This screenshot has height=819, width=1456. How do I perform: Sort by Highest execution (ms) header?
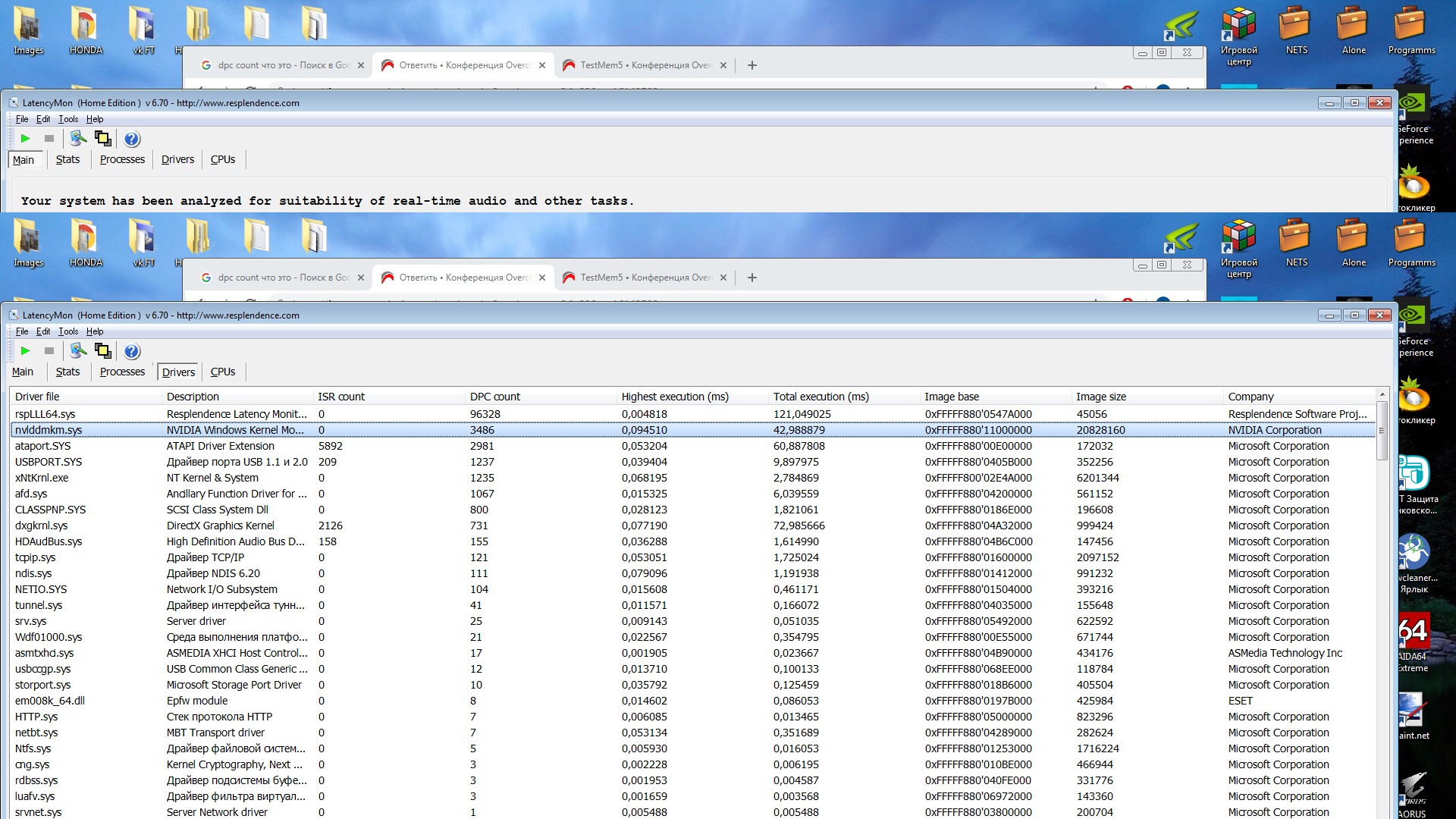(x=675, y=397)
